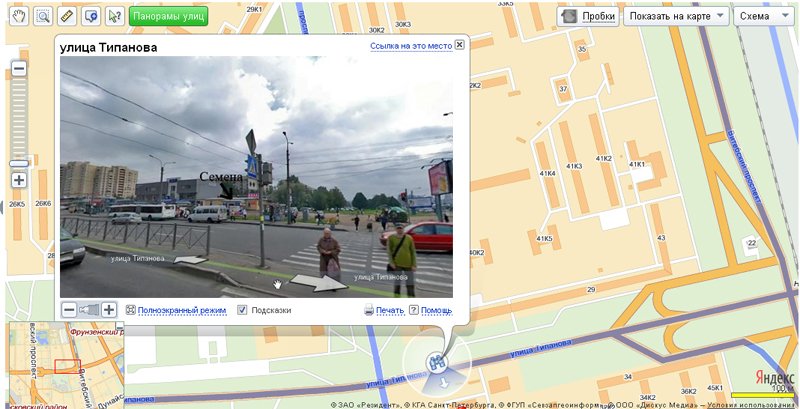
Task: Click the fullscreen mode icon
Action: coord(131,310)
